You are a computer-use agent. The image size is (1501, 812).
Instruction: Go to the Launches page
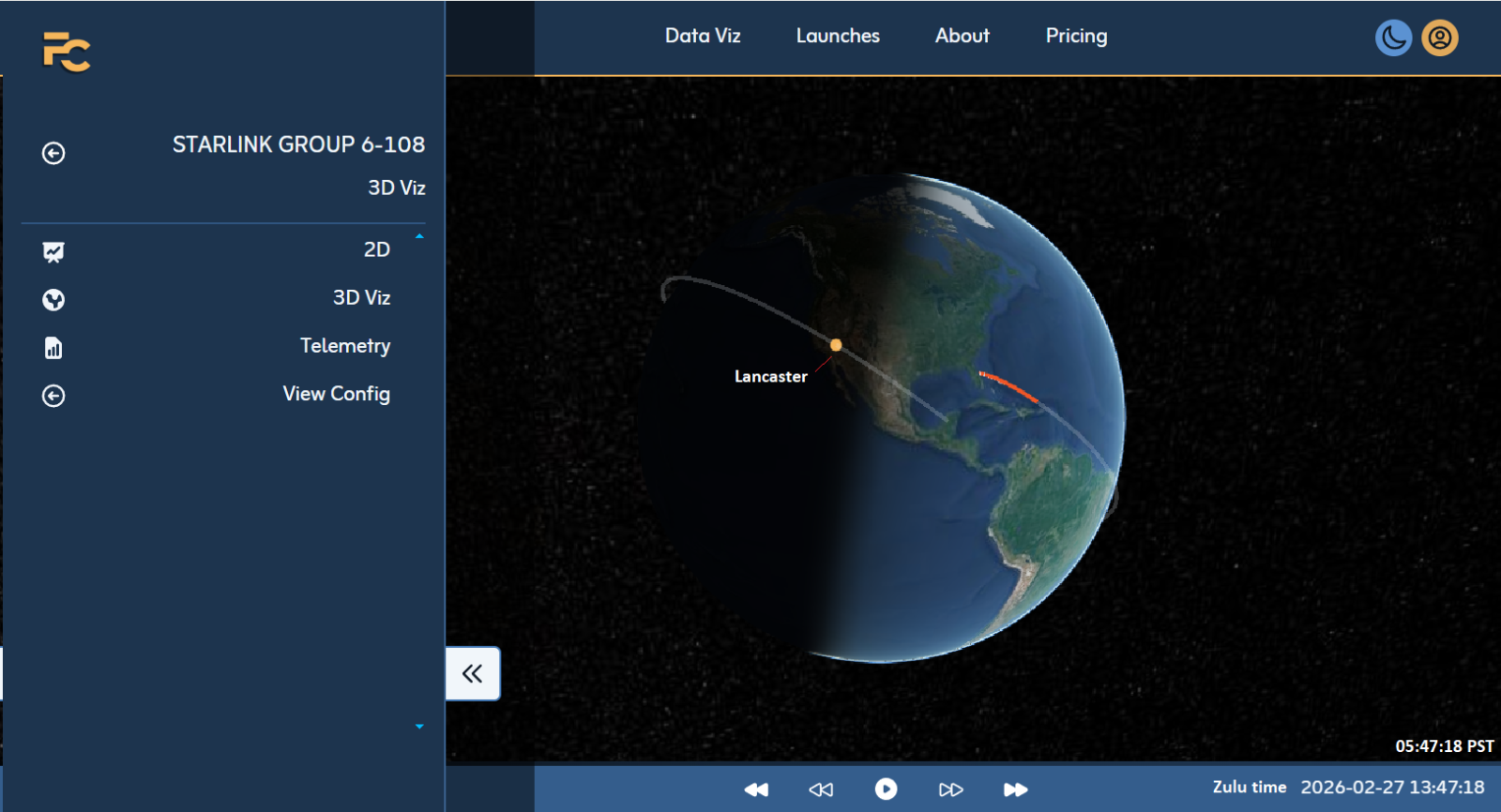[838, 36]
